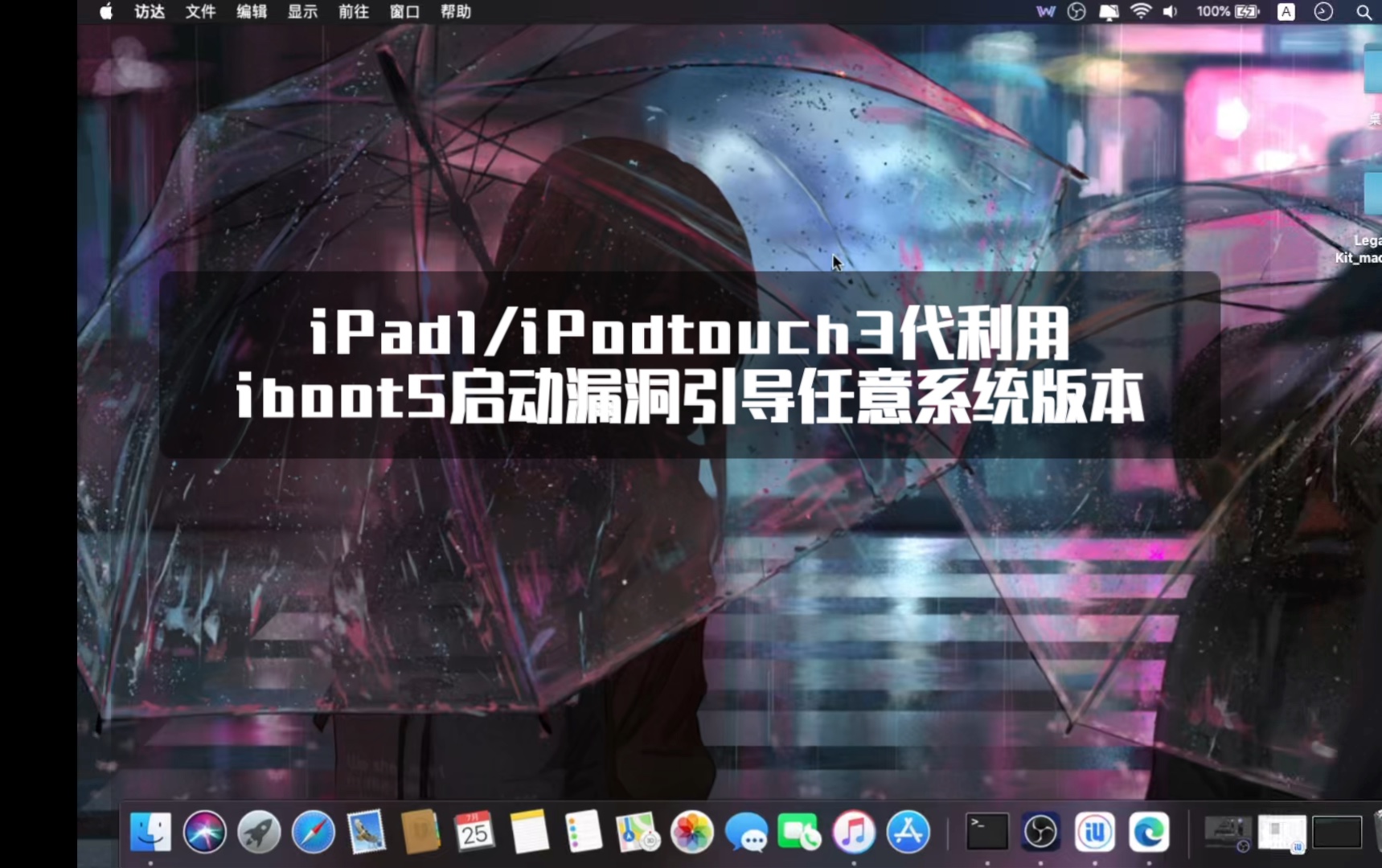The image size is (1382, 868).
Task: Open the 文件 menu
Action: [200, 11]
